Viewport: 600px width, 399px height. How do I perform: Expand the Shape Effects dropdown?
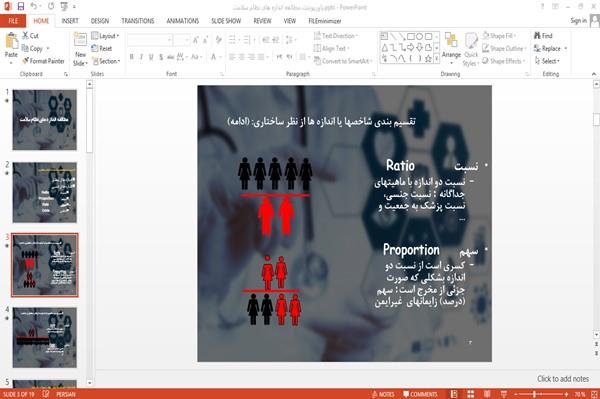click(x=503, y=61)
